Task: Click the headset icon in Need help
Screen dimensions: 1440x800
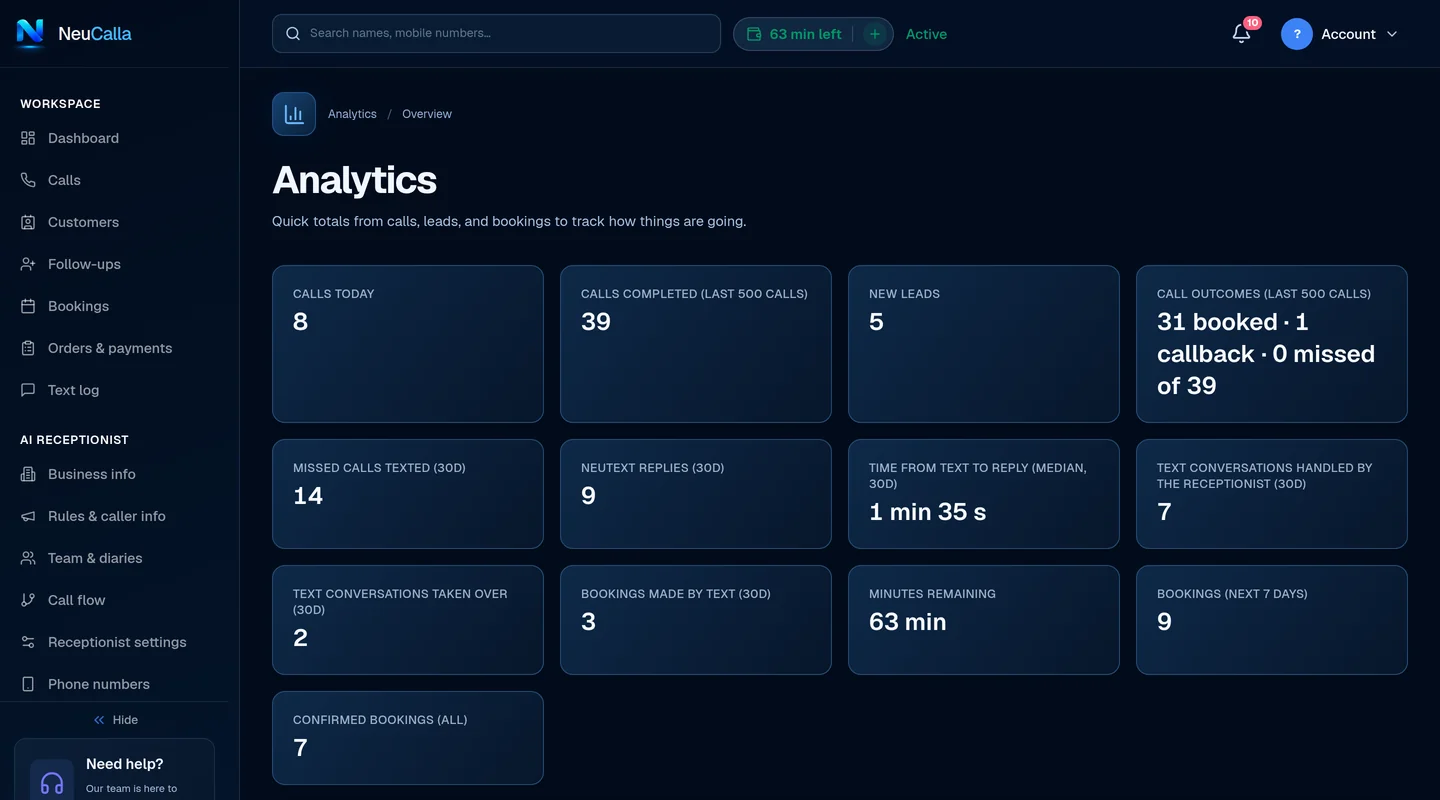Action: point(52,781)
